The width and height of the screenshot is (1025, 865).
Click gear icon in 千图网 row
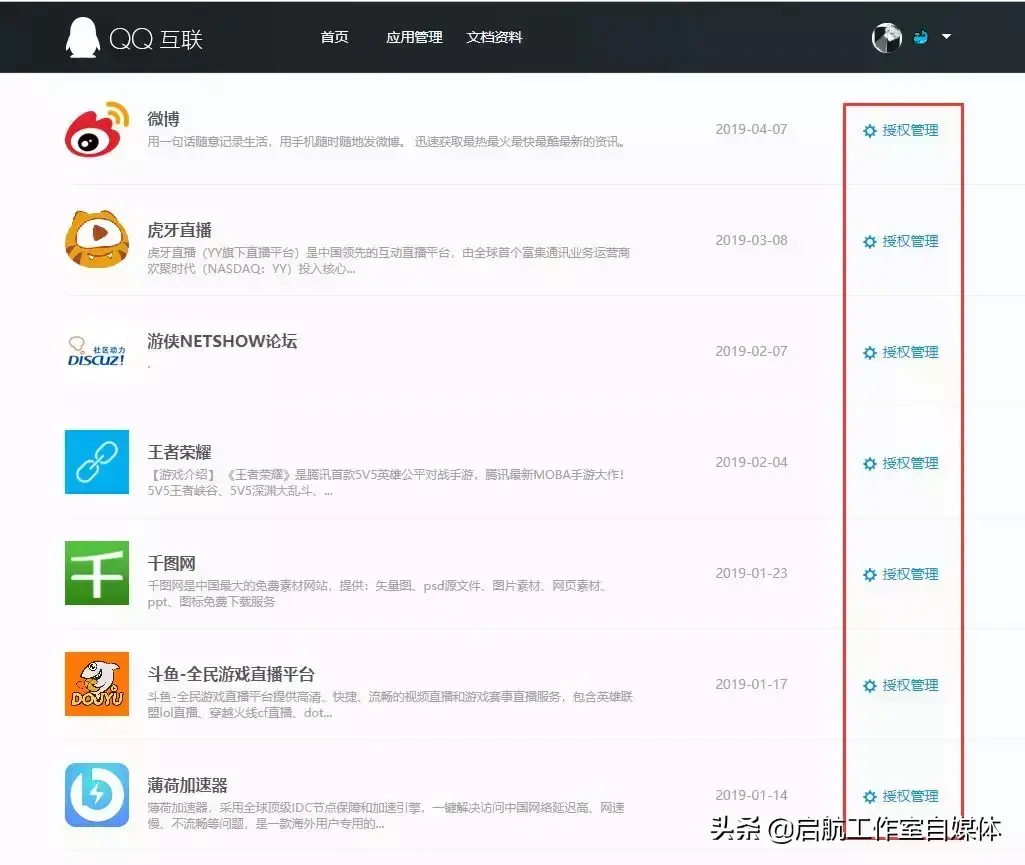869,575
